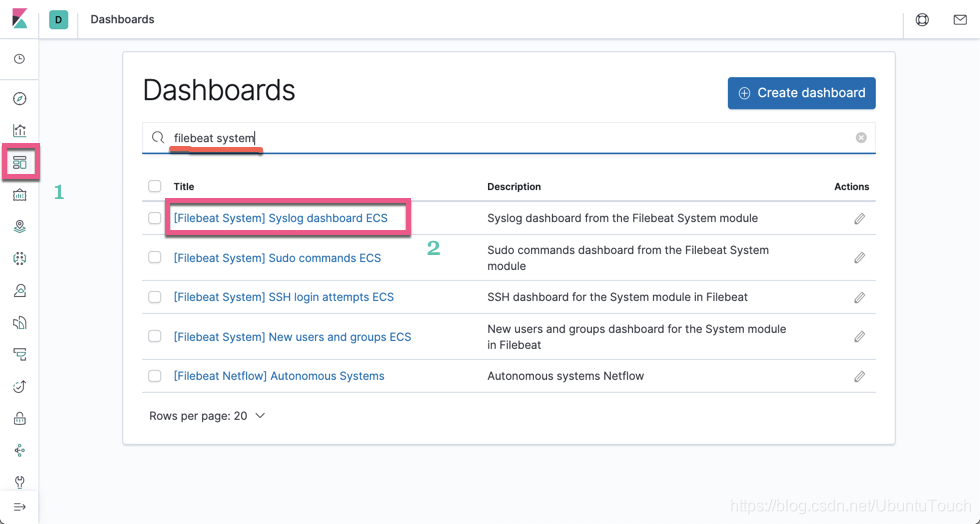Open Dashboard icon in sidebar

coord(20,162)
